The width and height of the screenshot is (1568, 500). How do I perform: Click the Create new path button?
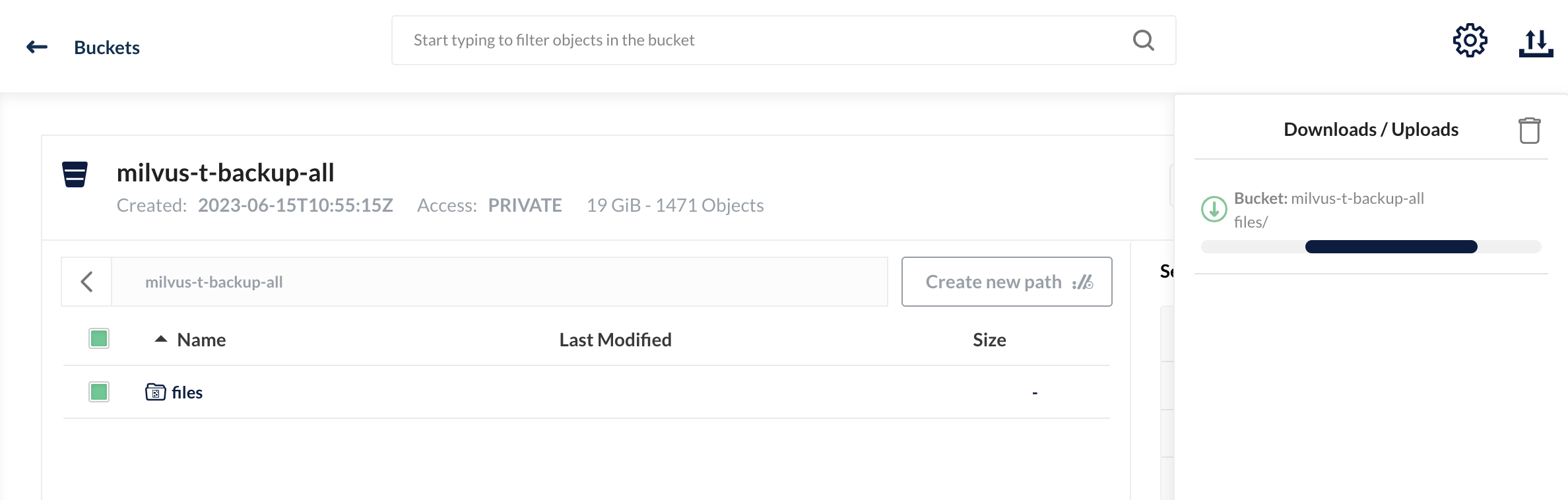[1006, 282]
